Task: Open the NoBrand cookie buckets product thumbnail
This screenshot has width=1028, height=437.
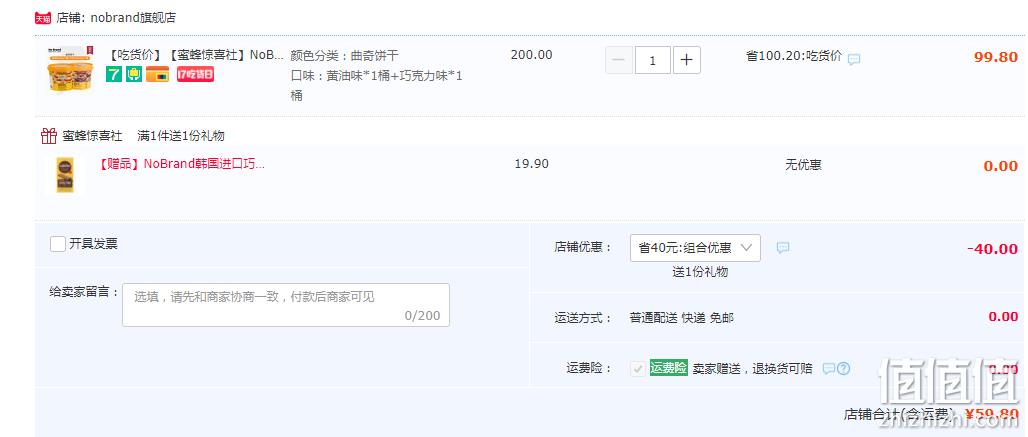Action: [68, 69]
